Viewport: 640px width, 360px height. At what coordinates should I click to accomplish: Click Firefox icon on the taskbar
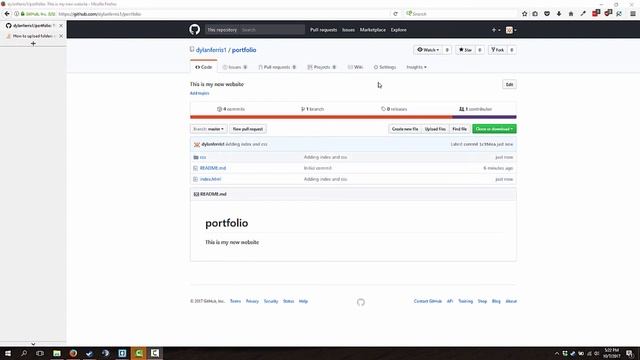(x=73, y=353)
